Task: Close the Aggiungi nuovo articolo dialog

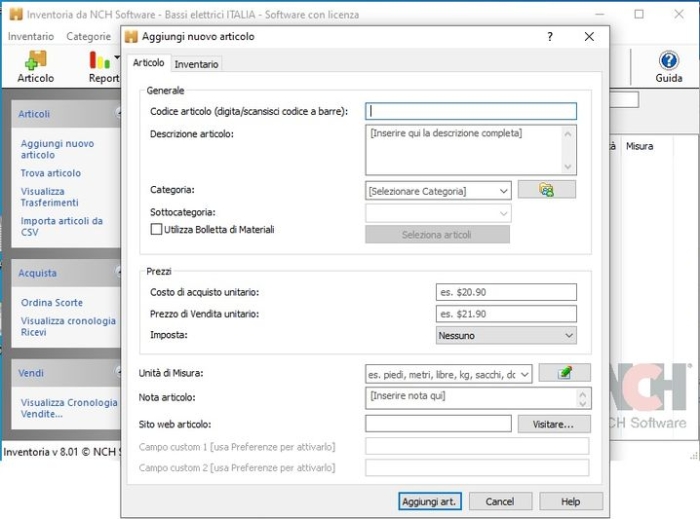Action: pos(589,37)
